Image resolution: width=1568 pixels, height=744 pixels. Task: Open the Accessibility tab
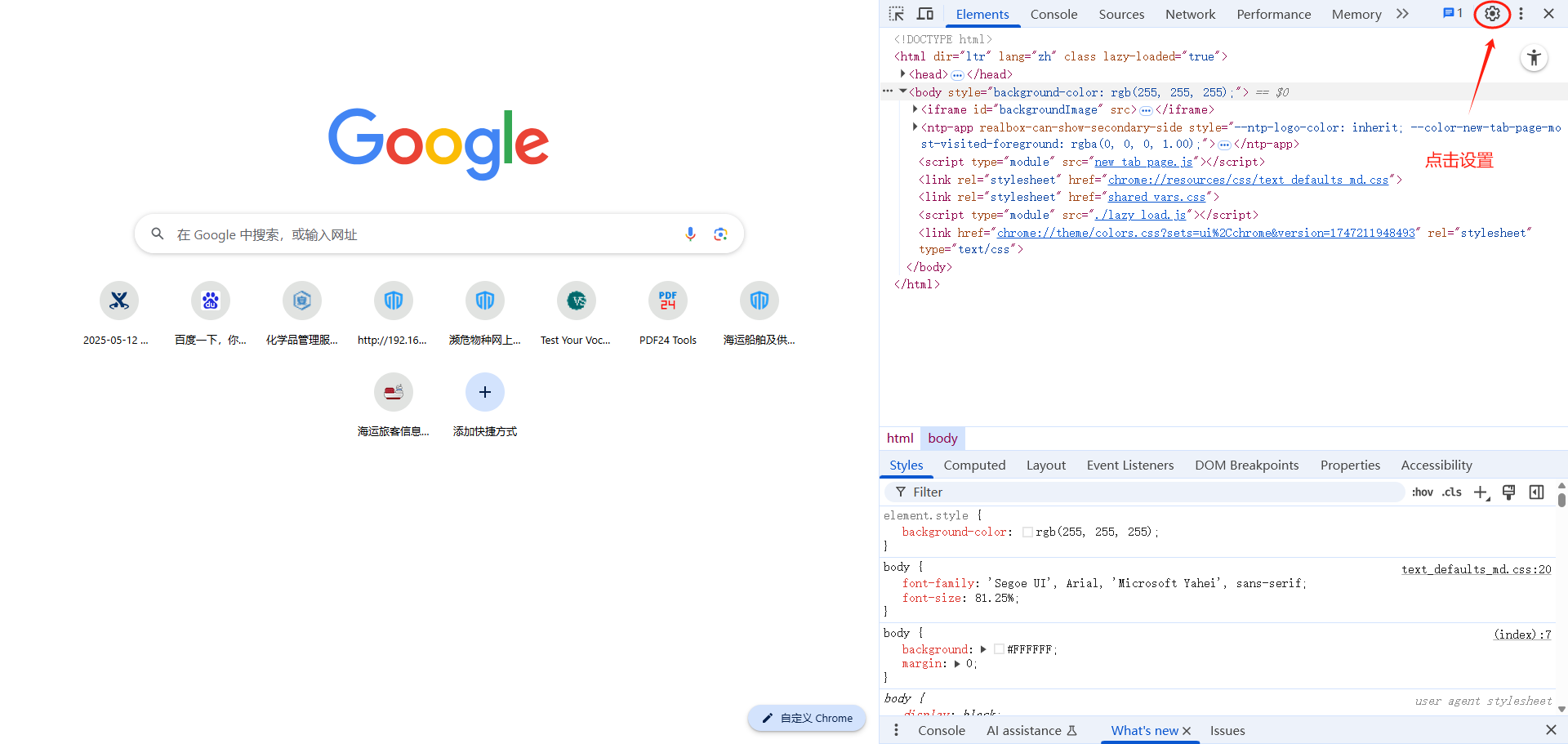click(x=1436, y=465)
